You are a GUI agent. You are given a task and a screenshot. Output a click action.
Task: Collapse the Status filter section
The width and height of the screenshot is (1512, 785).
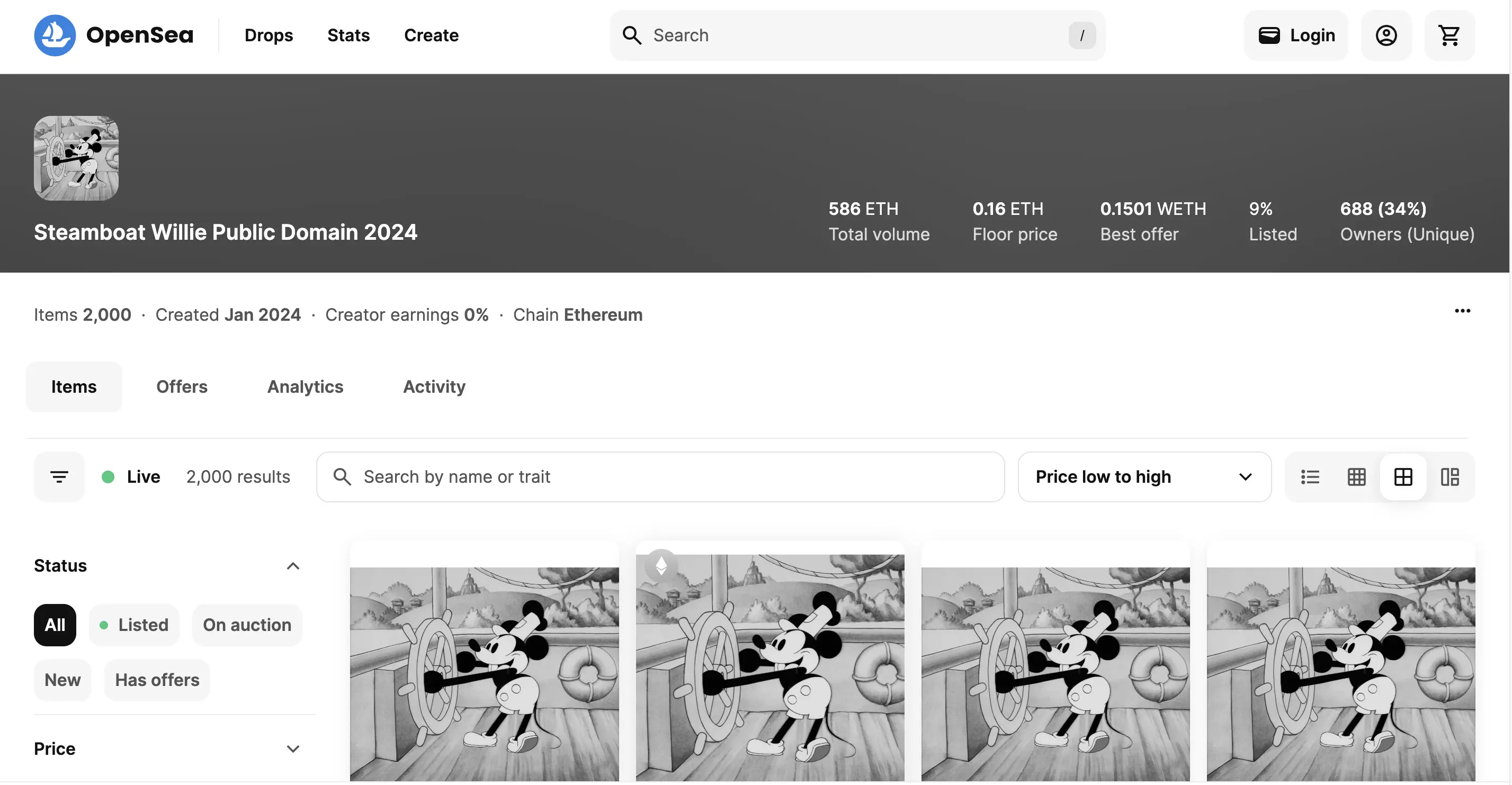[293, 565]
